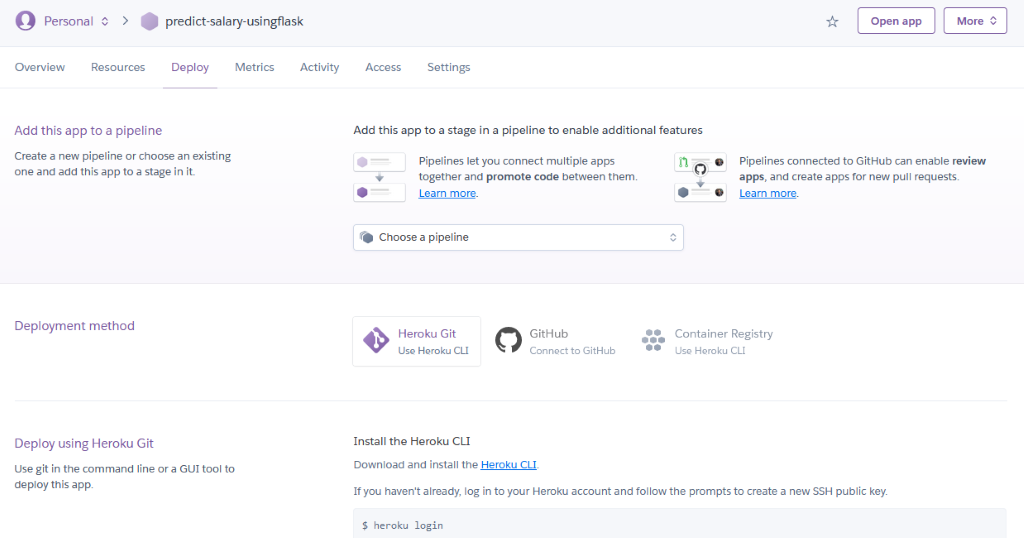This screenshot has width=1024, height=538.
Task: Open the Settings tab
Action: click(449, 67)
